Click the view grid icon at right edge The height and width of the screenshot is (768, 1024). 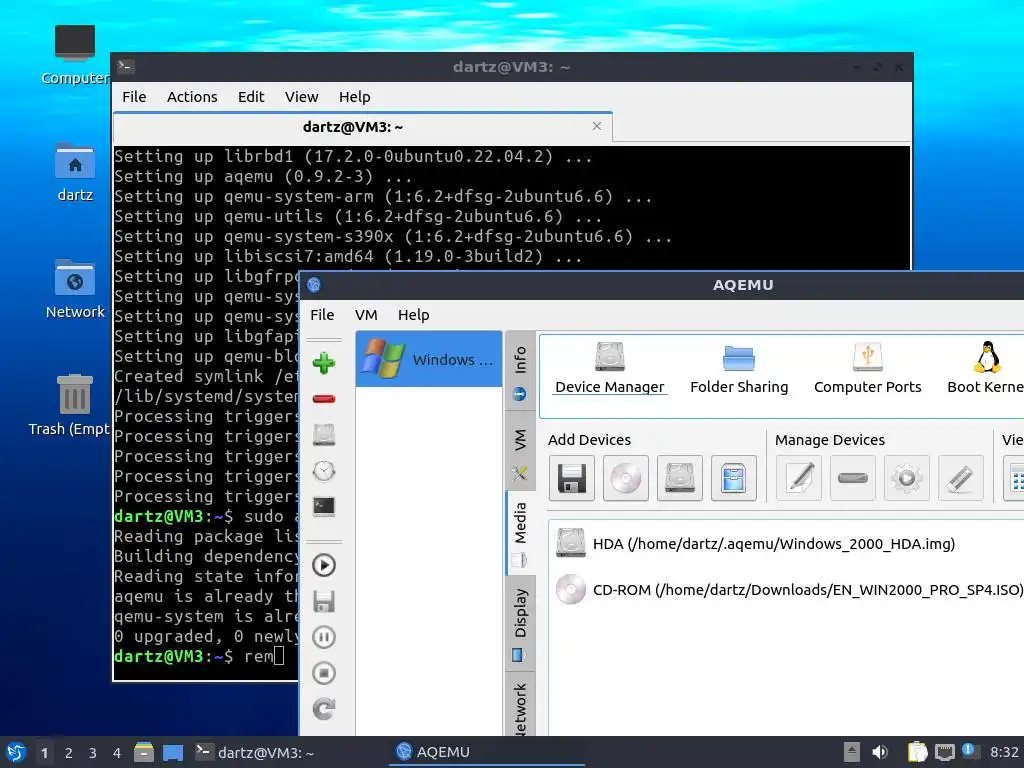click(1014, 479)
